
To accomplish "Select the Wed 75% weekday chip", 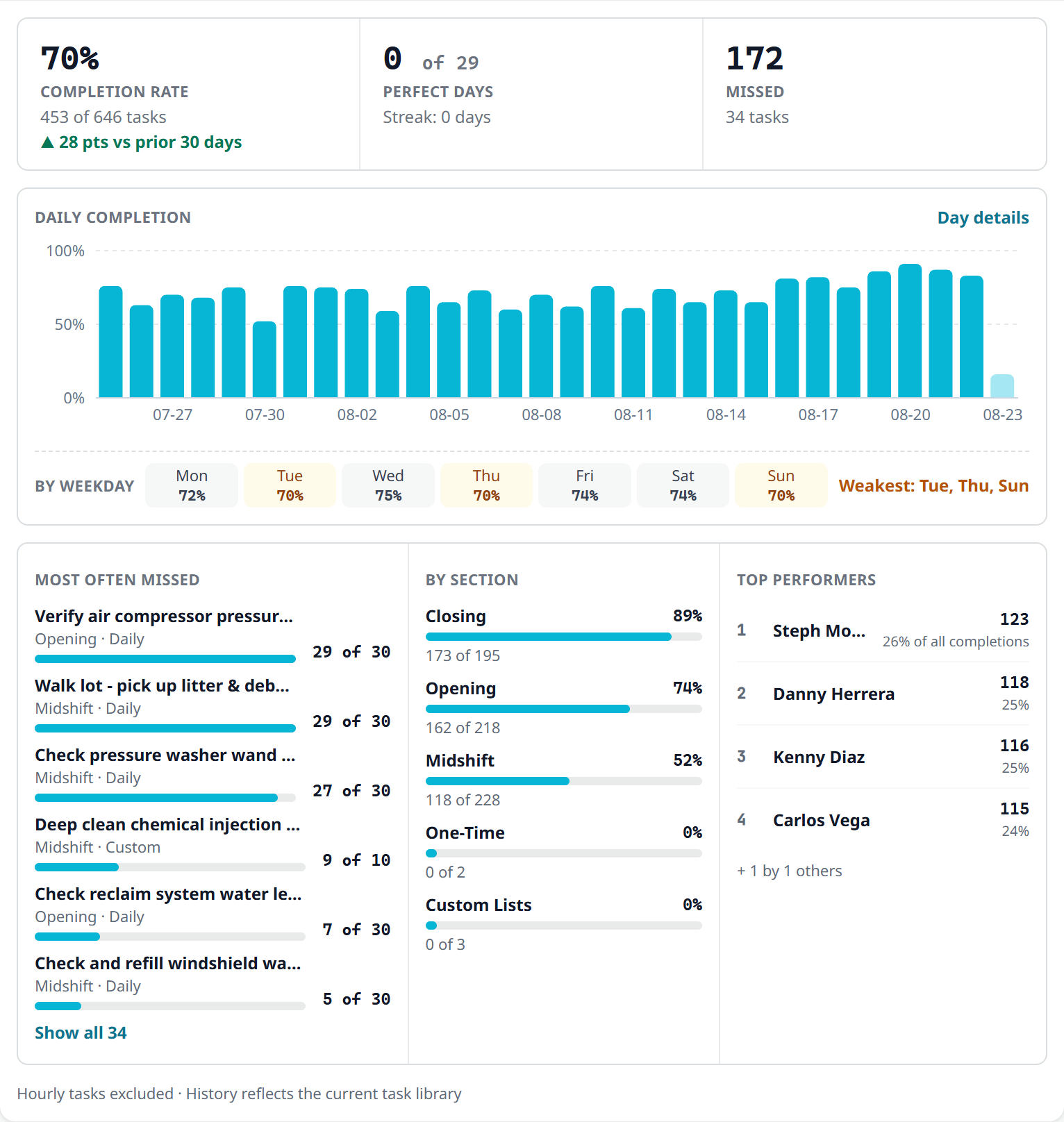I will pos(388,485).
